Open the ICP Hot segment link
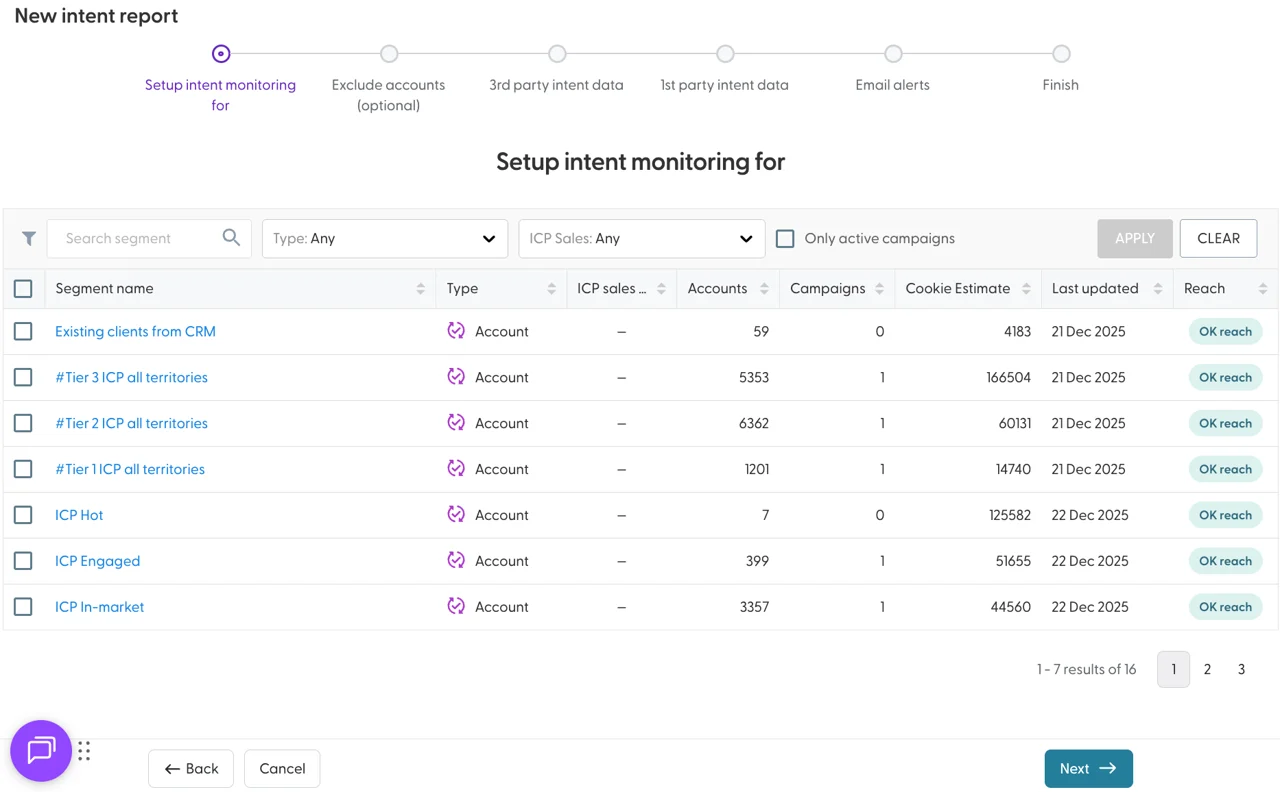1280x792 pixels. pyautogui.click(x=79, y=515)
